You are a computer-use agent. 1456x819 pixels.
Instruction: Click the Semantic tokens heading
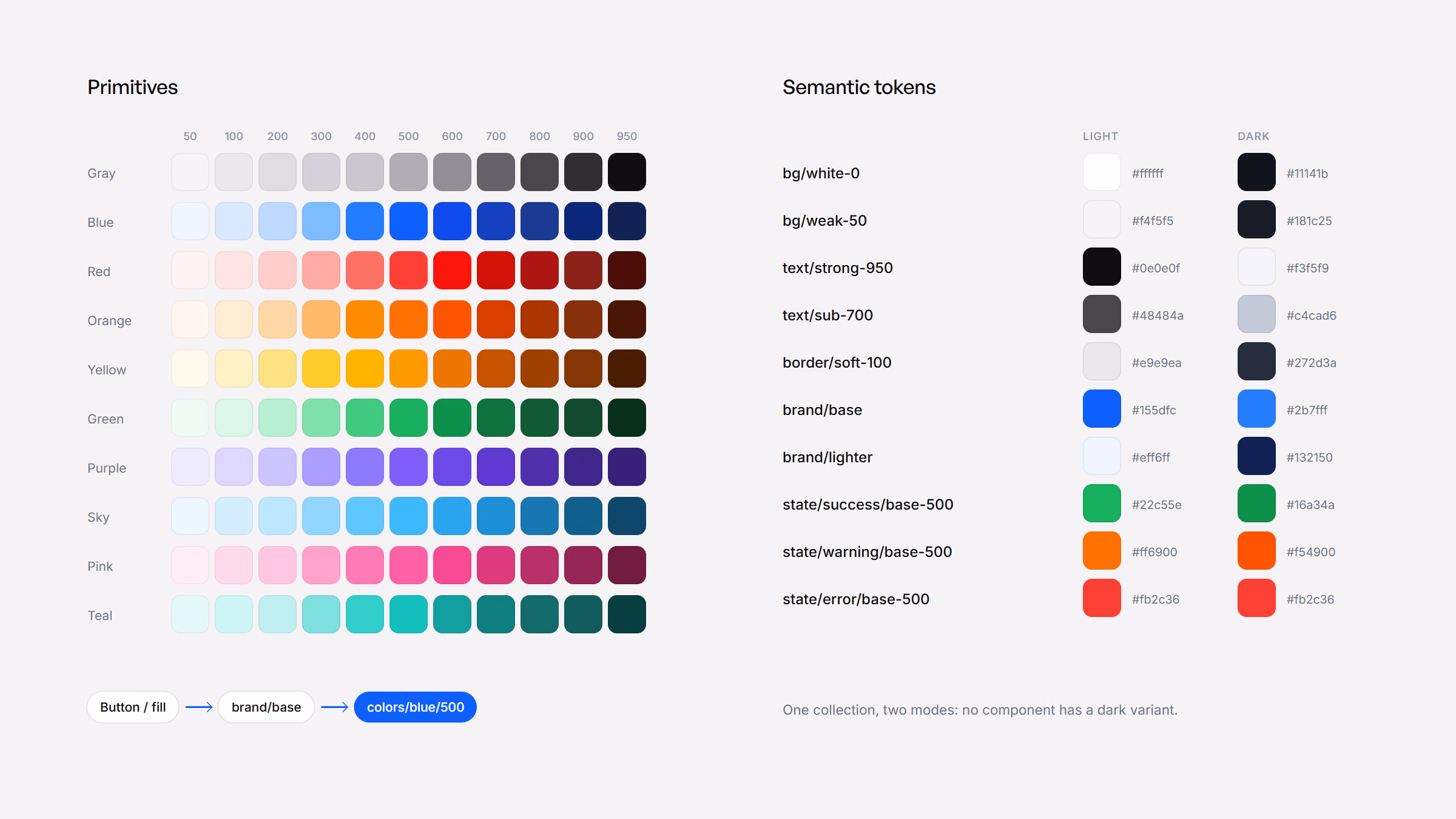pos(859,87)
